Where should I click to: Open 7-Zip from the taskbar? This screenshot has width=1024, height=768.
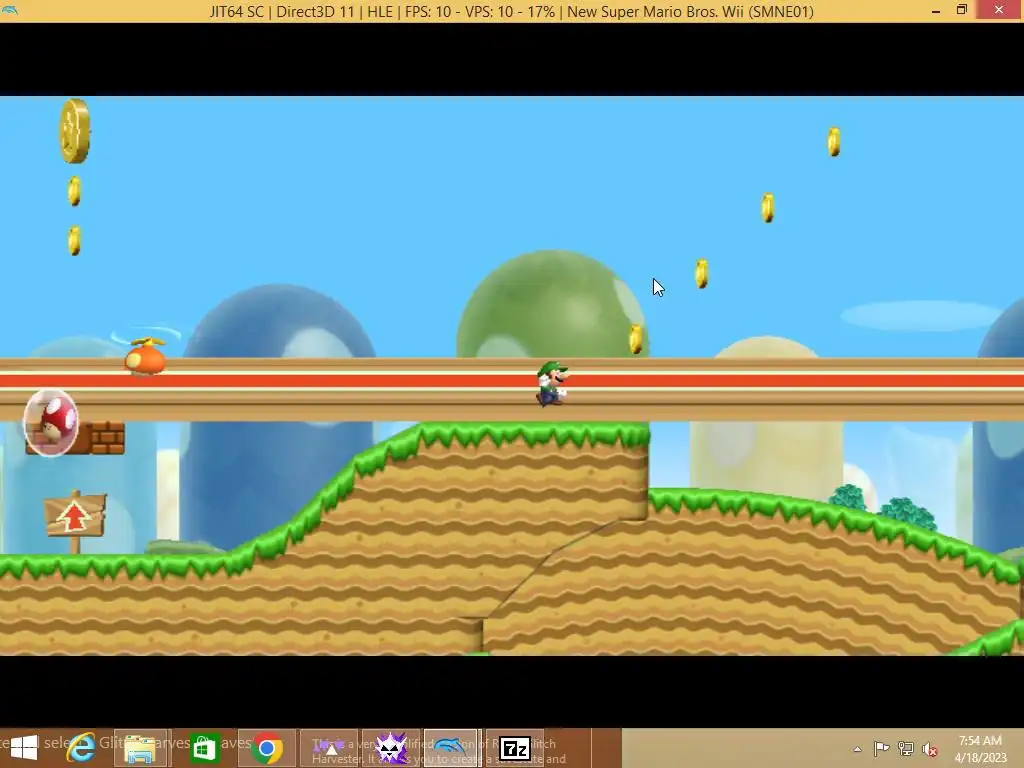[x=515, y=748]
